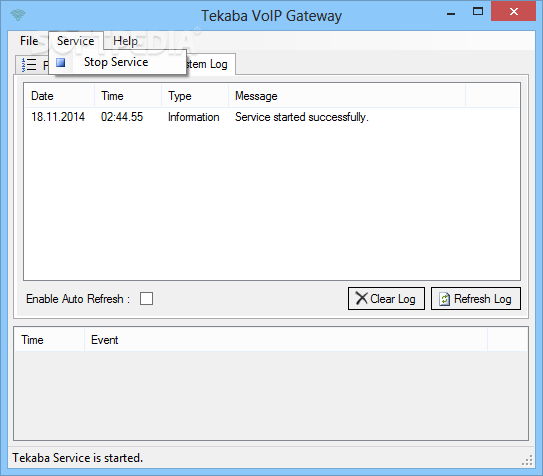543x476 pixels.
Task: Close the Tekaba VoIP Gateway window
Action: tap(514, 12)
